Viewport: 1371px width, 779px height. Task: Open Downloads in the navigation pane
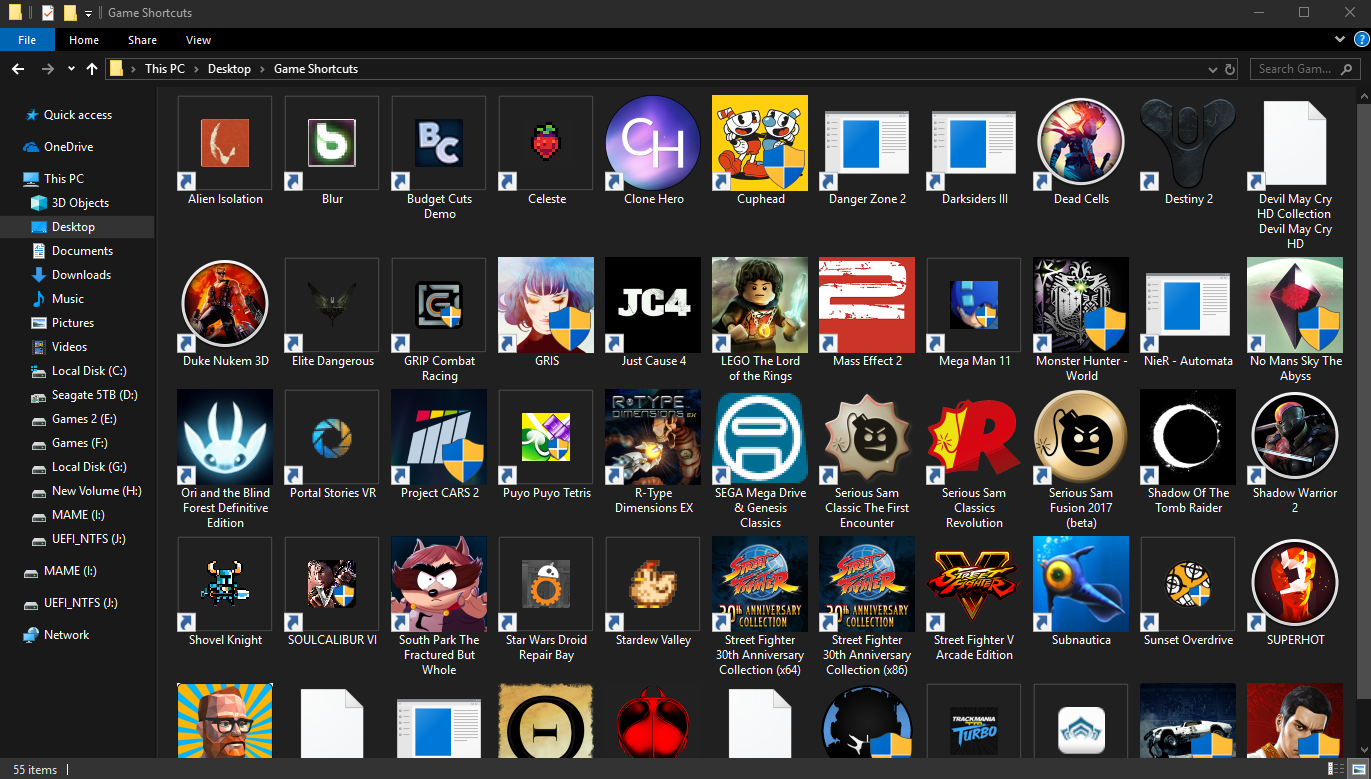pyautogui.click(x=81, y=275)
